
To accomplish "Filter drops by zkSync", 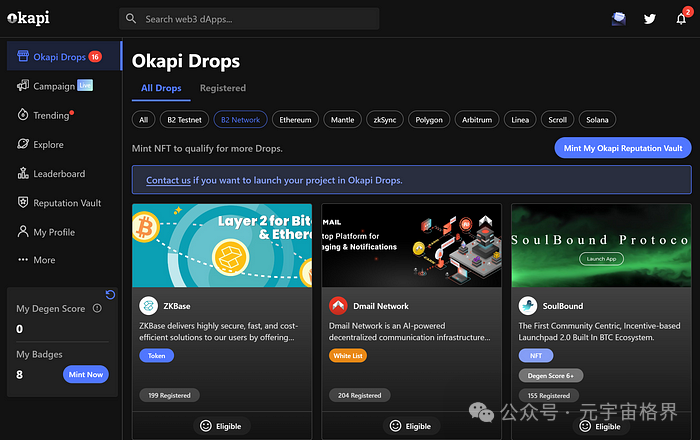I will point(385,120).
